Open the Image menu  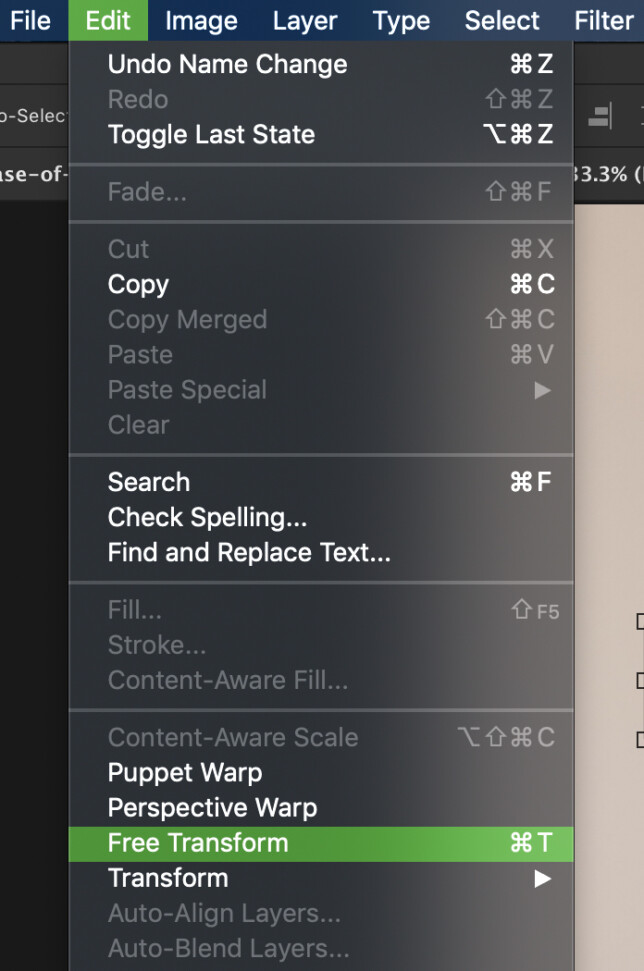pyautogui.click(x=200, y=21)
